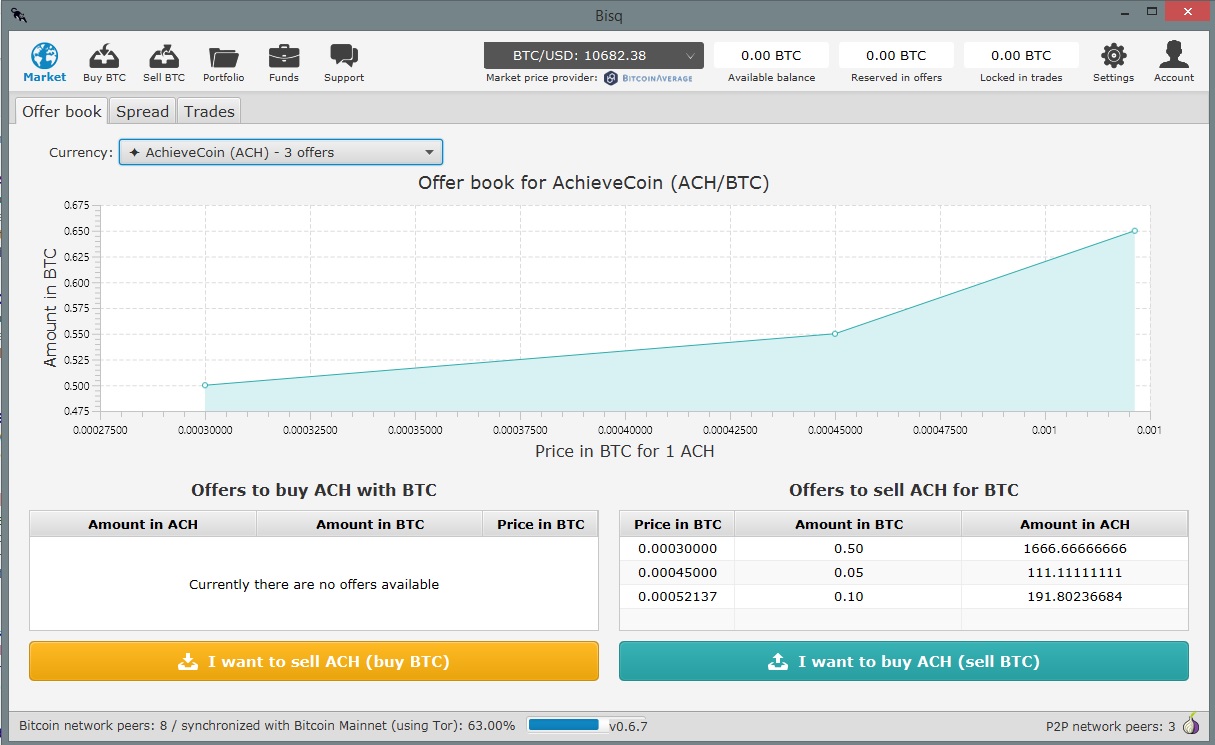The height and width of the screenshot is (745, 1215).
Task: Click the 111.11111111 ACH amount cell
Action: pyautogui.click(x=1075, y=573)
